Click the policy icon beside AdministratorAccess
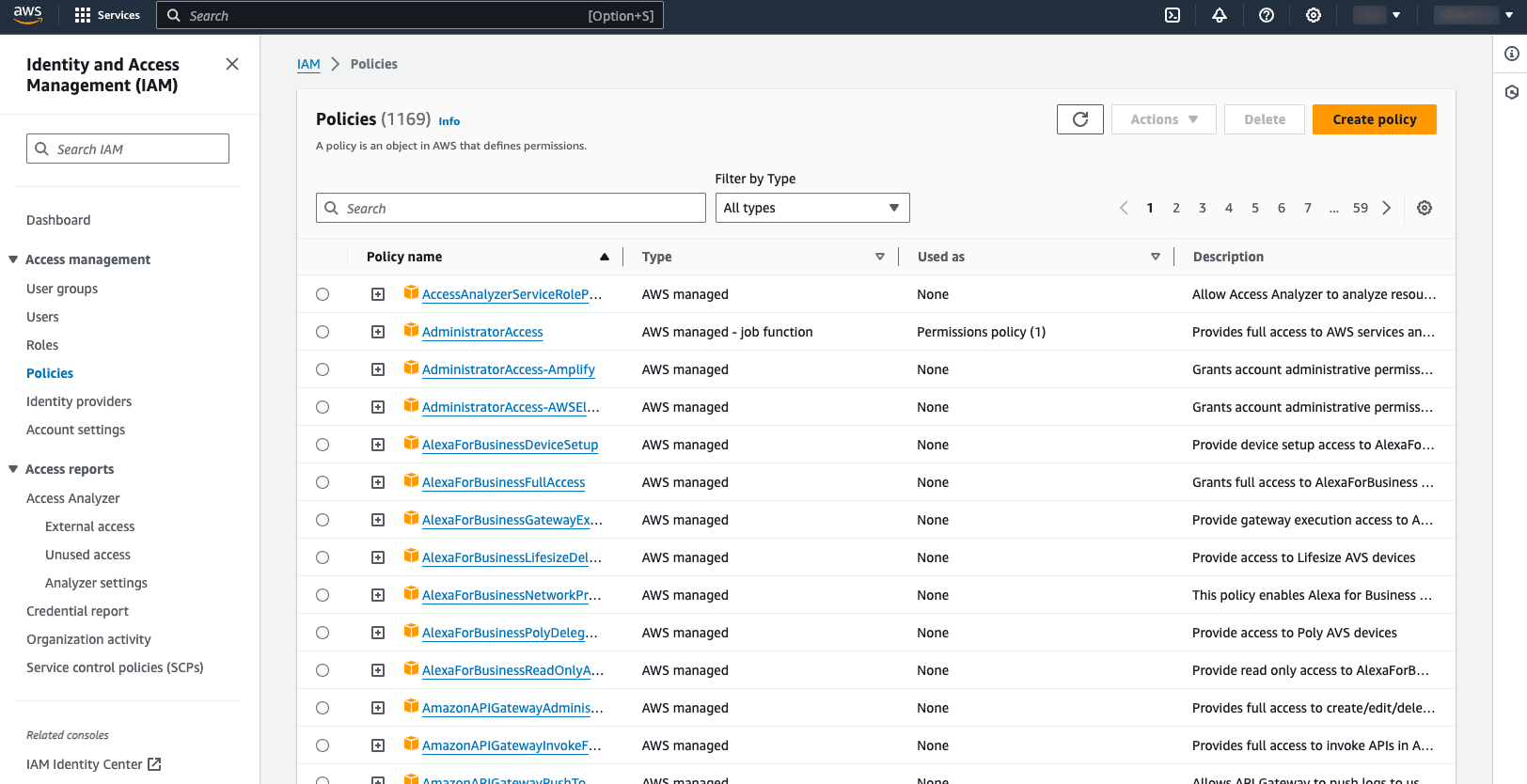 pyautogui.click(x=411, y=330)
